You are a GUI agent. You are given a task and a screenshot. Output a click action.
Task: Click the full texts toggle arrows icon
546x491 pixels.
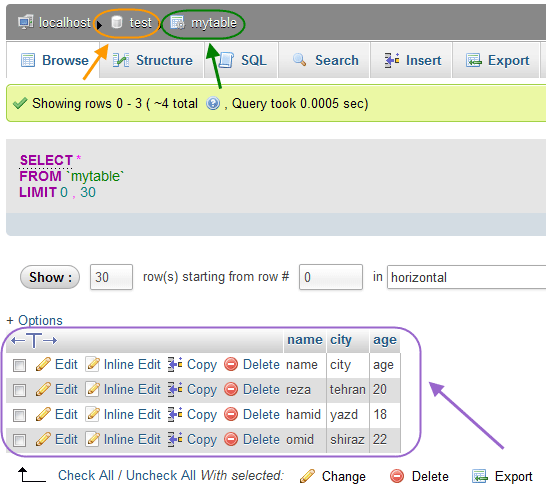[x=34, y=340]
